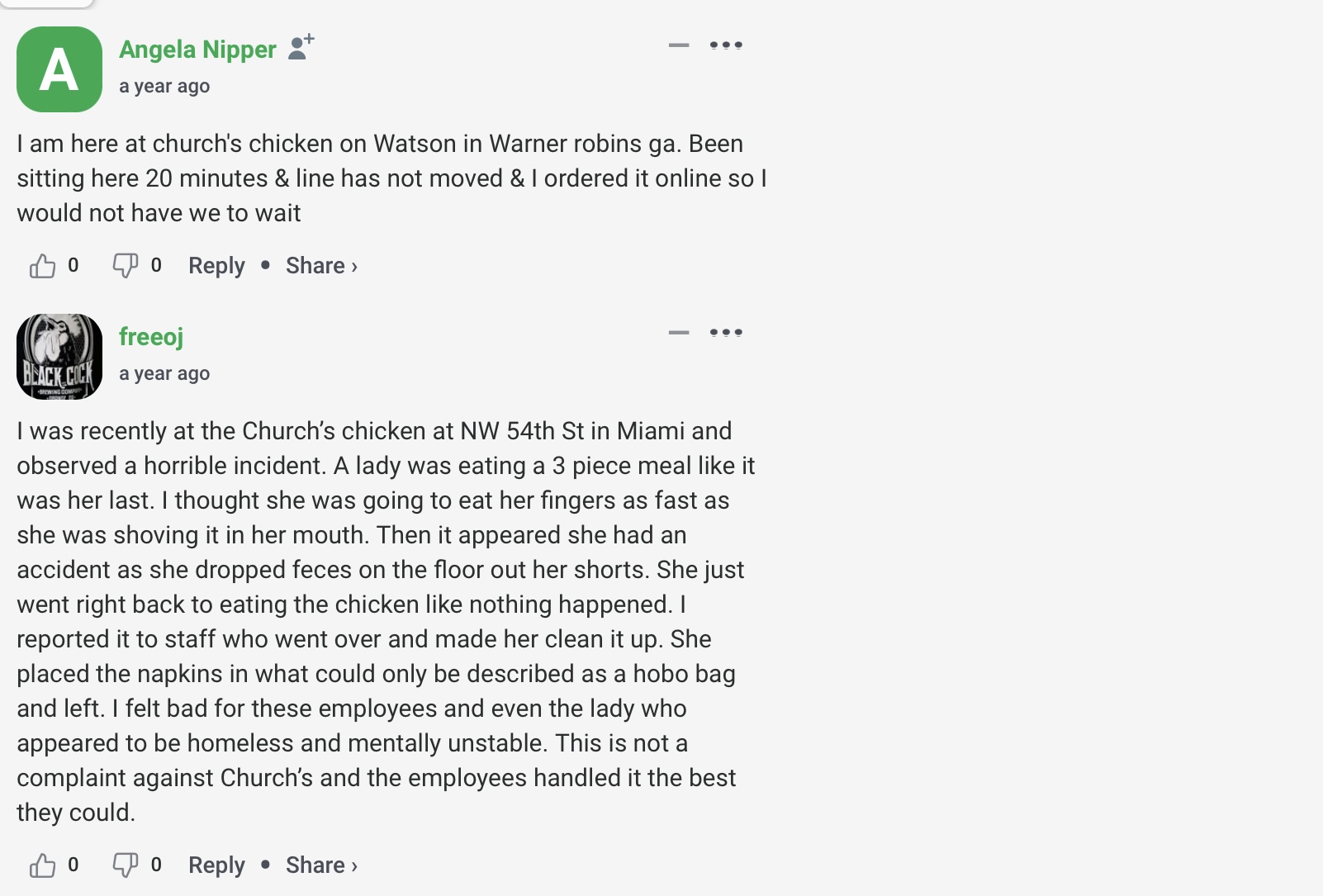Open options menu on freeoj's comment
This screenshot has height=896, width=1323.
(x=726, y=333)
